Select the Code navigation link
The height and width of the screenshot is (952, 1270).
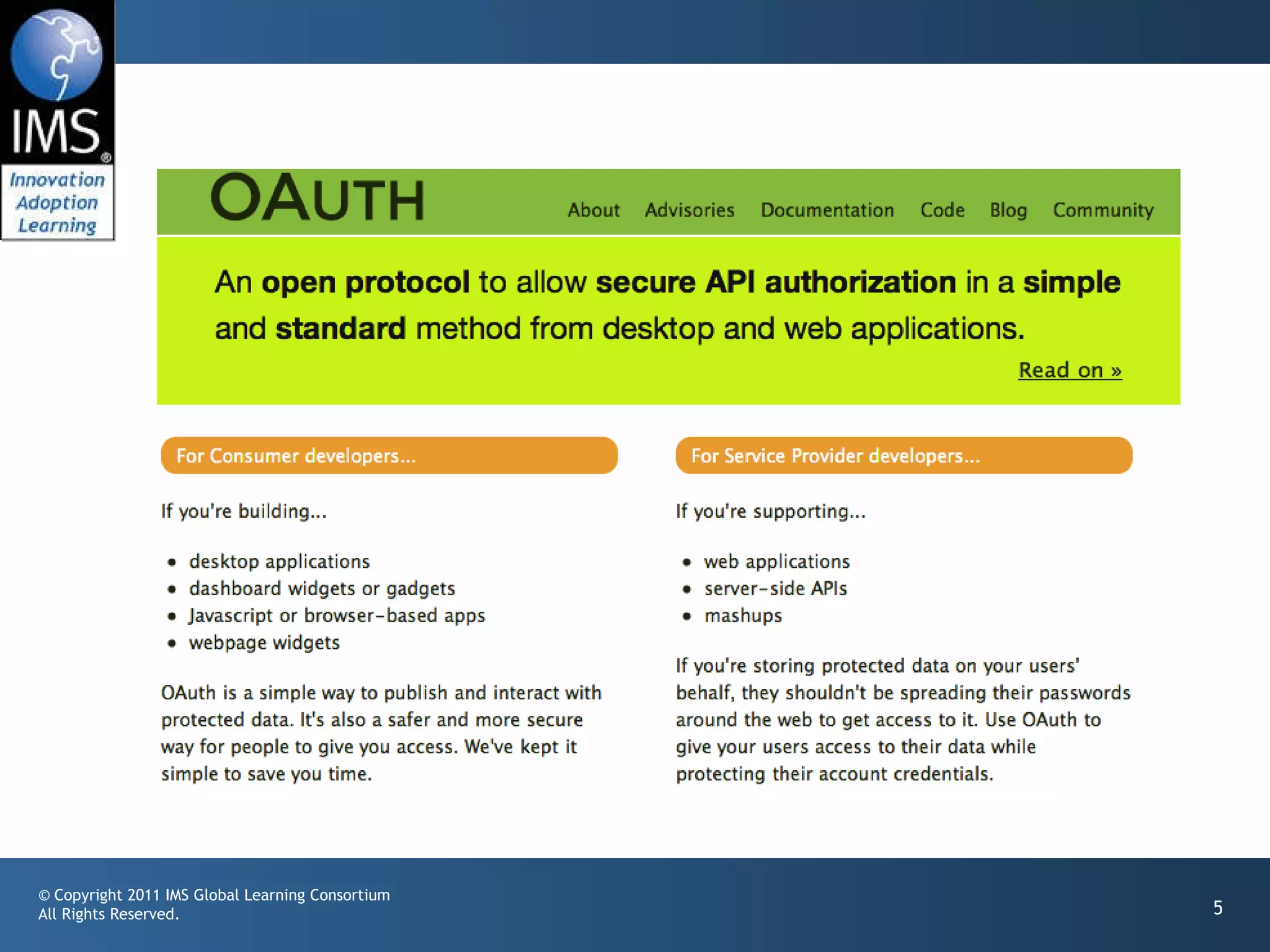943,210
